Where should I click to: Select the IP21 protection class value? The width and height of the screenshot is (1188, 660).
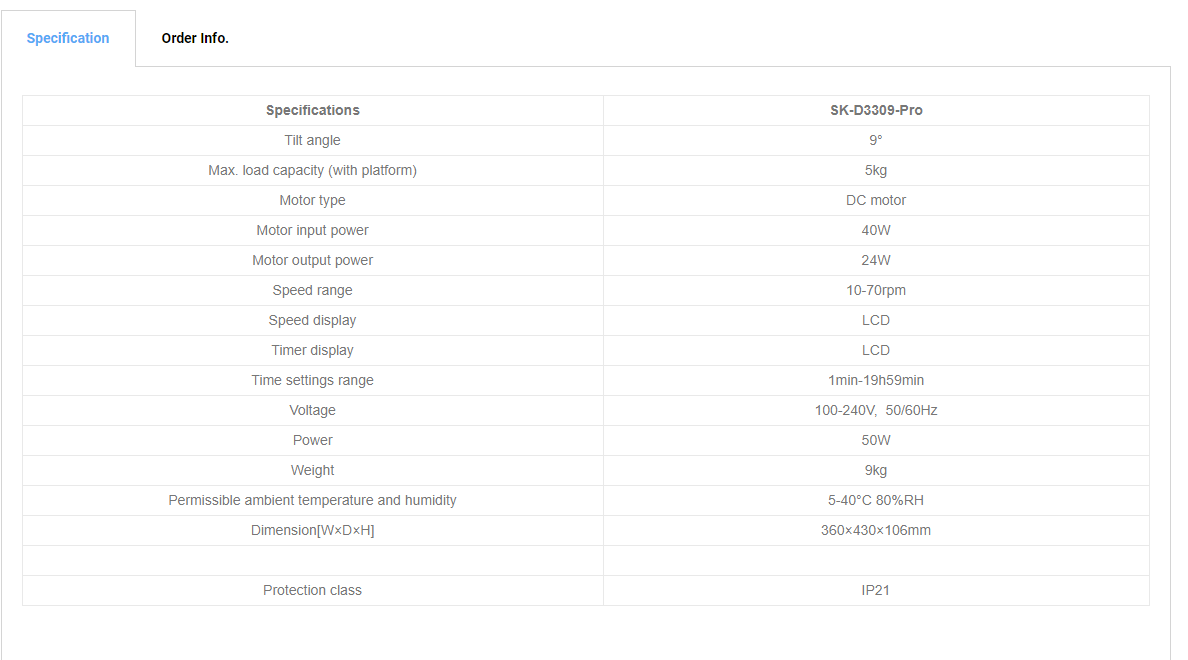[876, 590]
